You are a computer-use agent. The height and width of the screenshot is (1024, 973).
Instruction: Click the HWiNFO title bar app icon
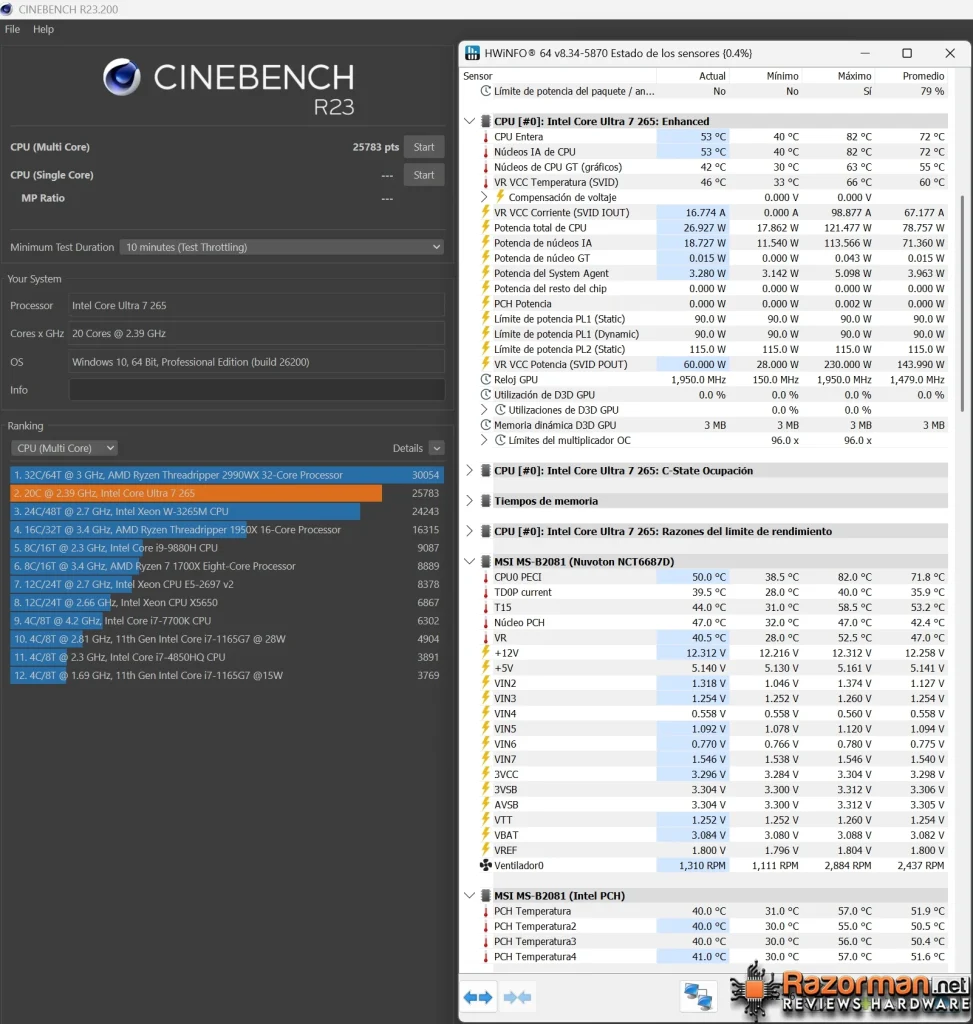pos(472,53)
